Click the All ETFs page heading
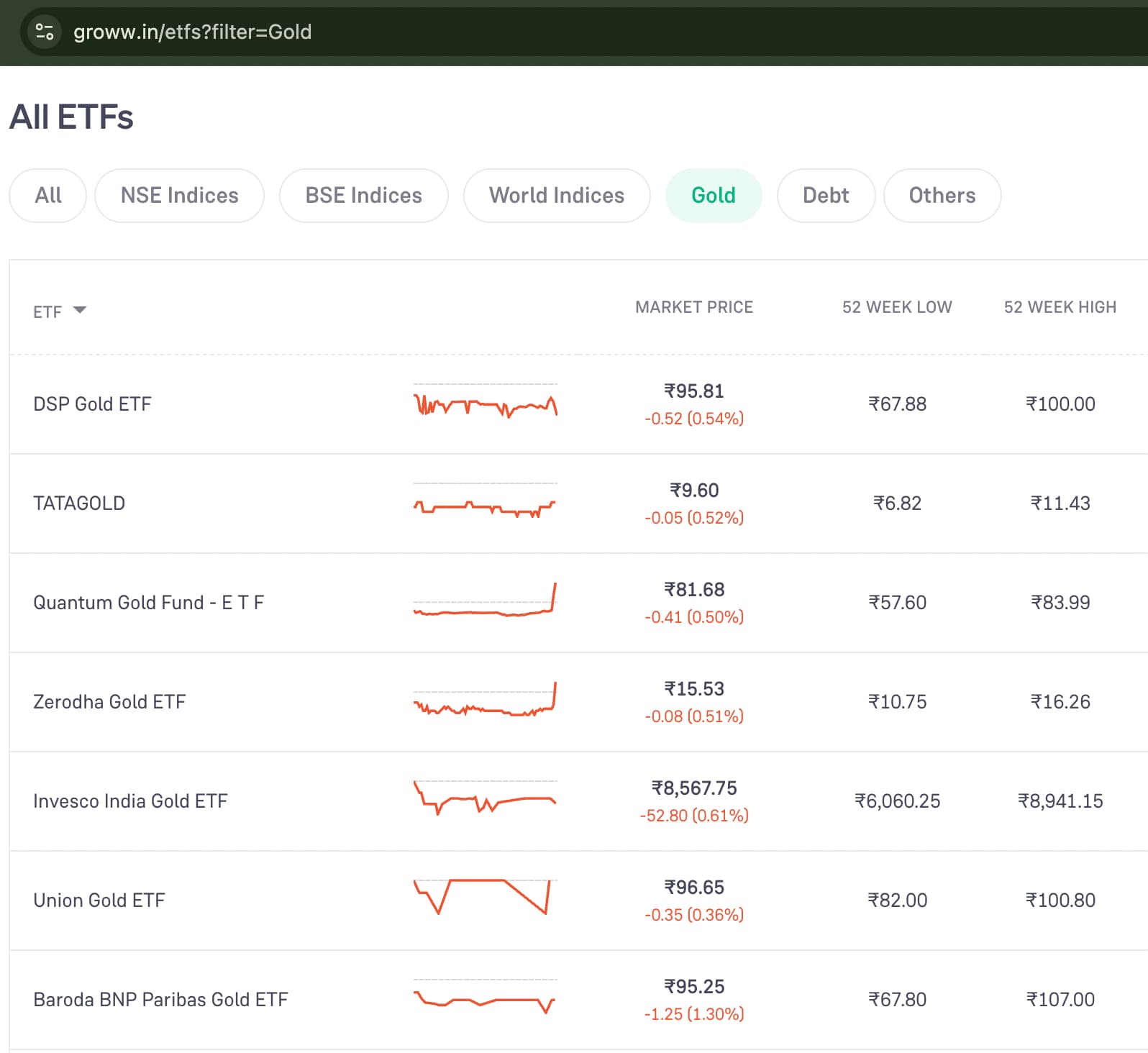 71,117
